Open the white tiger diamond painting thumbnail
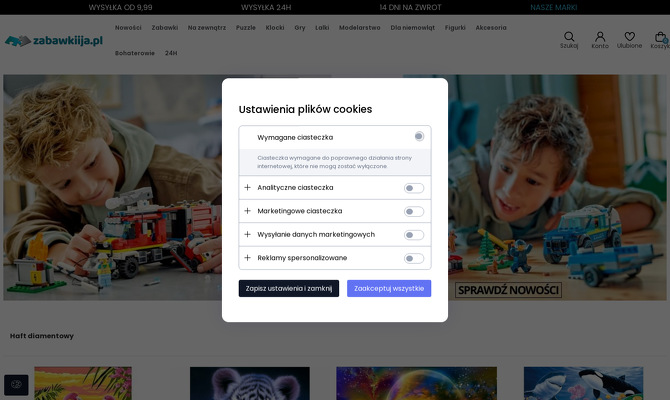Image resolution: width=670 pixels, height=400 pixels. 250,383
